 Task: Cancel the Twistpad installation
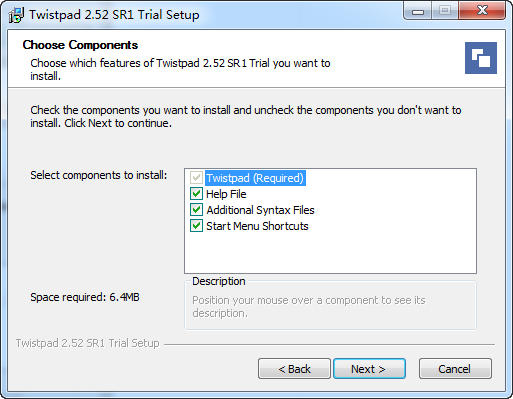click(455, 369)
